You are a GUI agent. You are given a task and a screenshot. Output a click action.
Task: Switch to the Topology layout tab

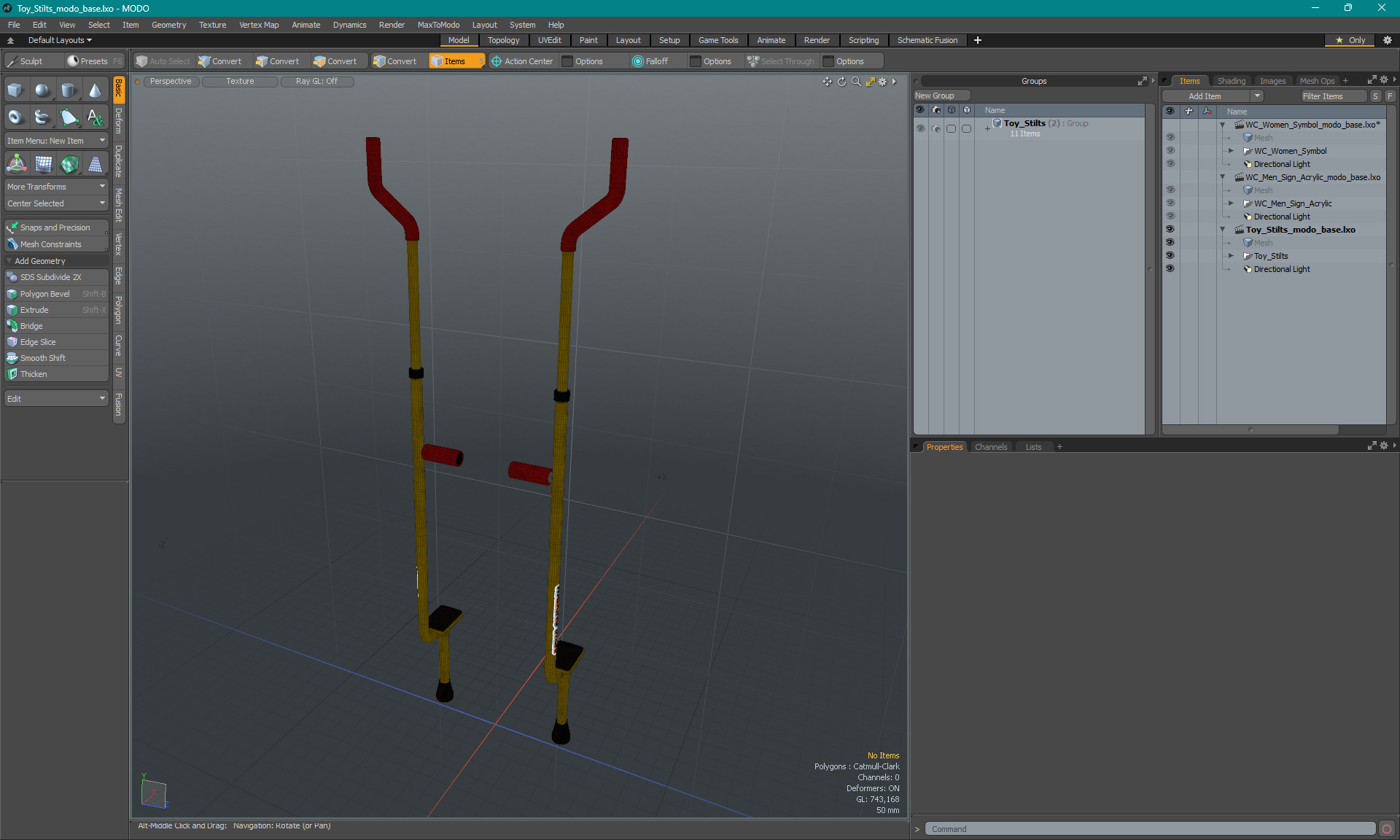503,40
